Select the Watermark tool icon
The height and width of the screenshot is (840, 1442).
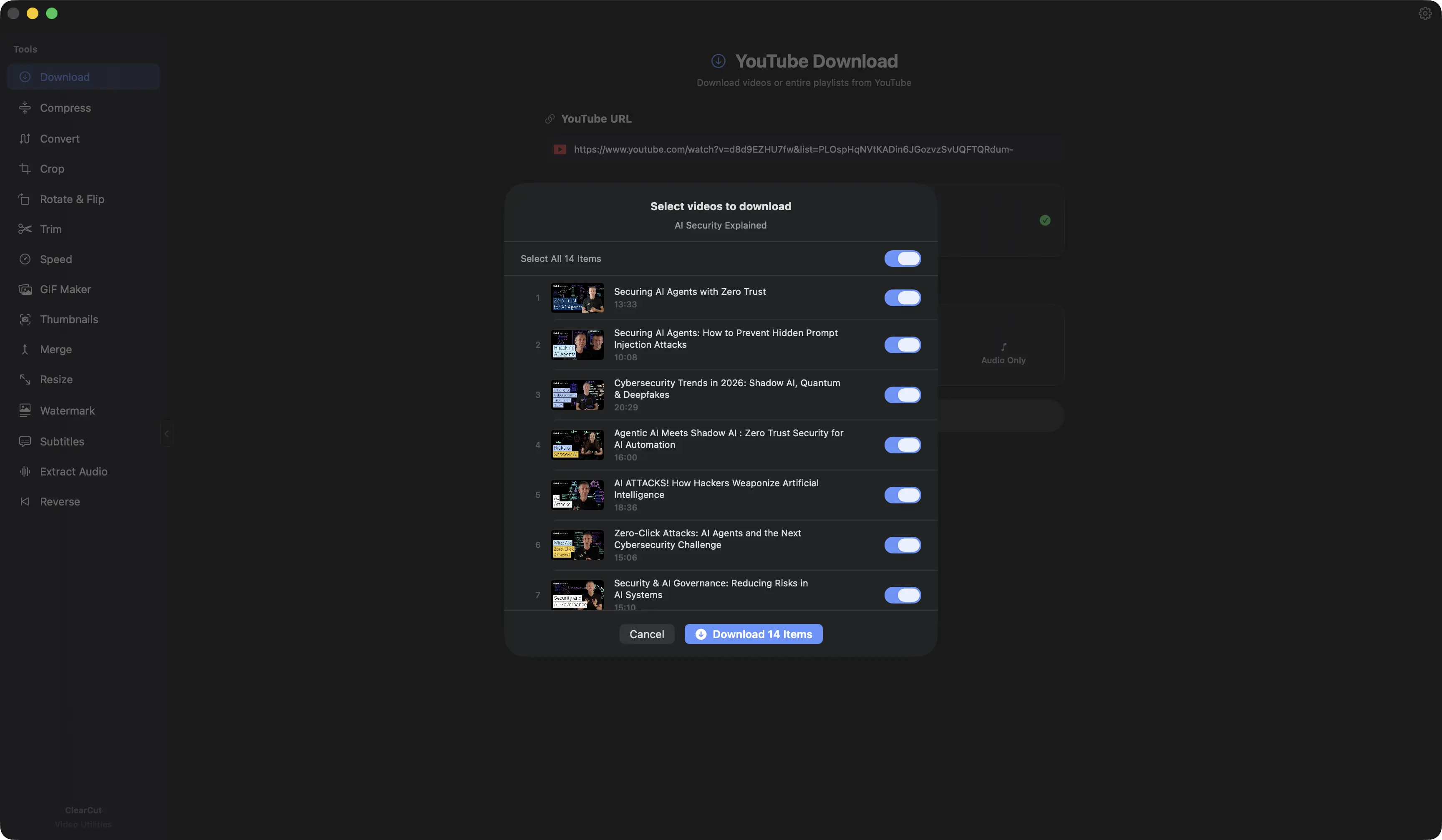(x=25, y=410)
